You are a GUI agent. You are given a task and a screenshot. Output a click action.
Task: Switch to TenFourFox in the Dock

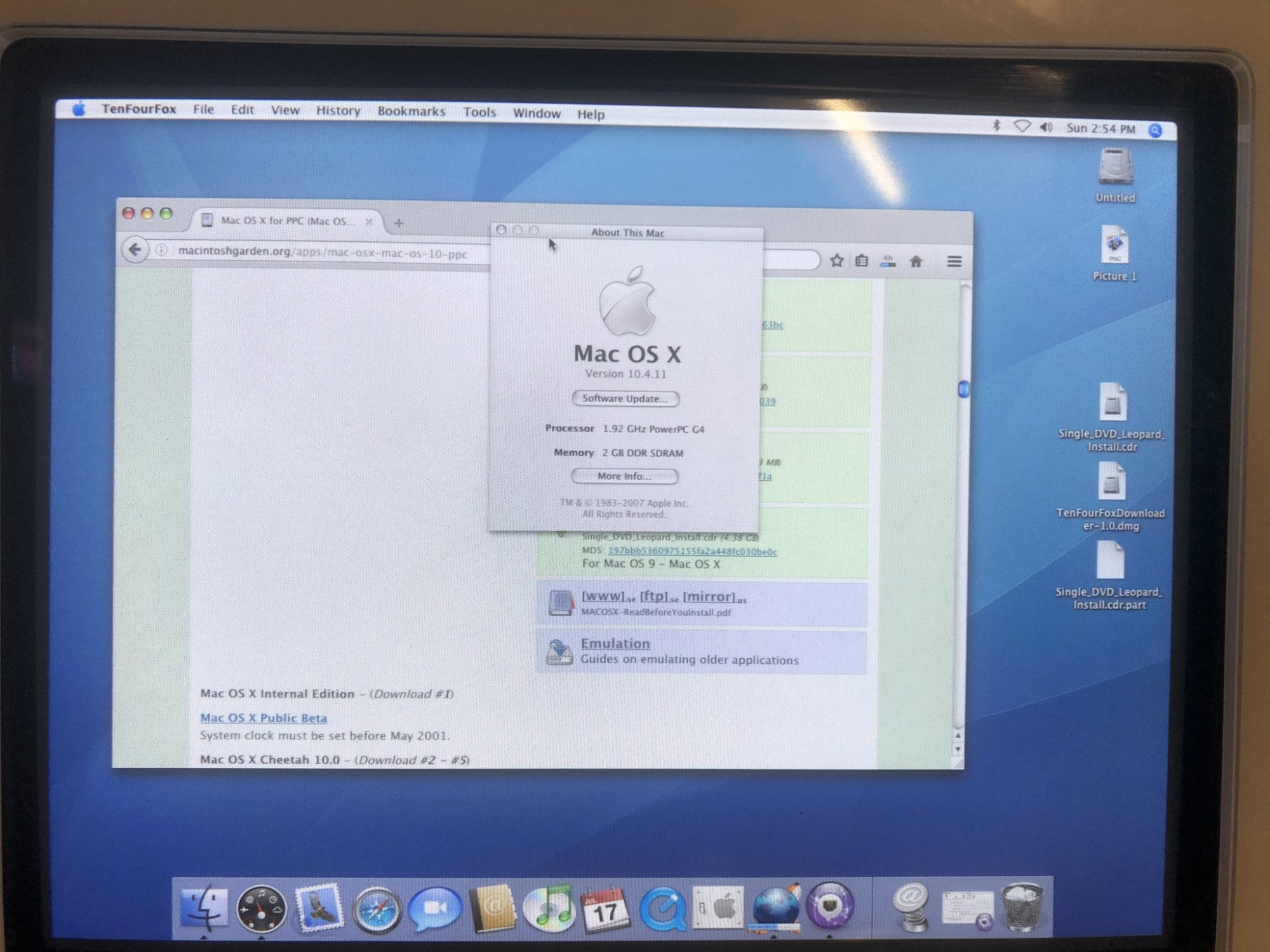click(775, 908)
